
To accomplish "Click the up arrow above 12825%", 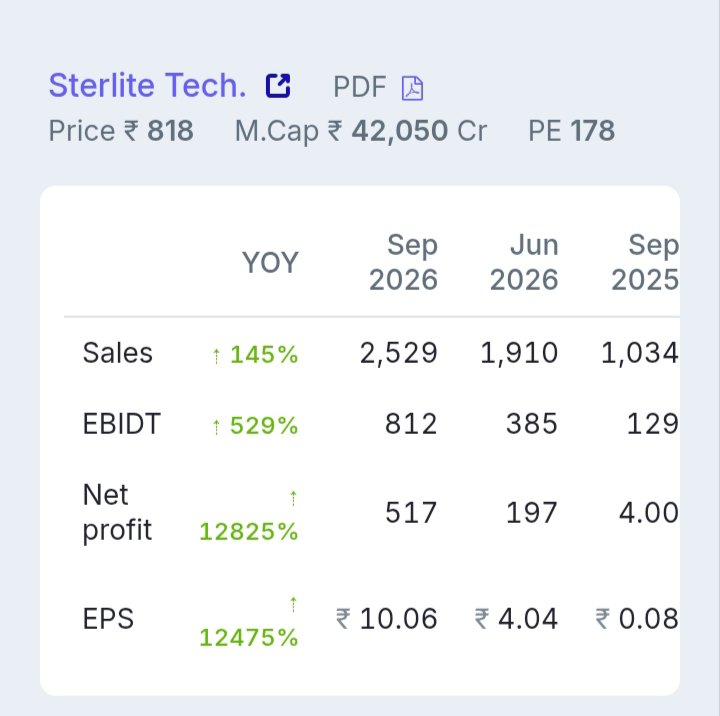I will click(293, 498).
